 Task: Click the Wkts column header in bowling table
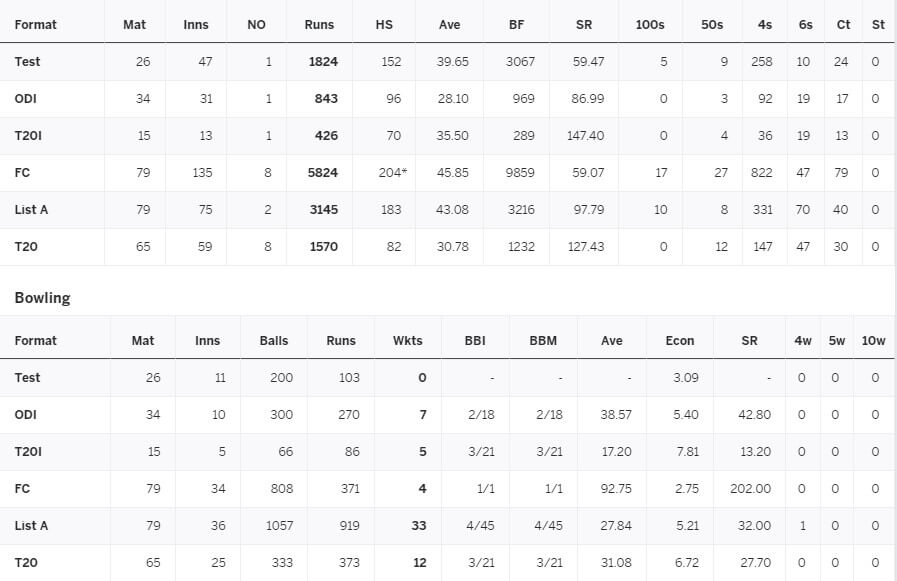tap(407, 341)
